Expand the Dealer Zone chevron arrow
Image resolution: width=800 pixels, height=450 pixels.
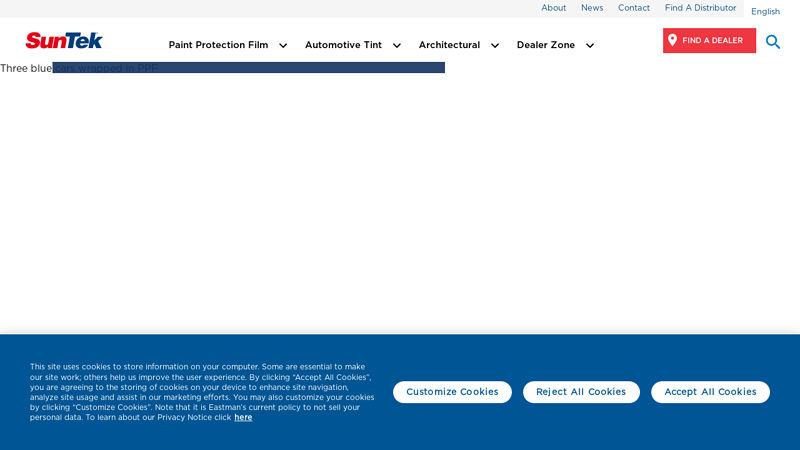[590, 45]
